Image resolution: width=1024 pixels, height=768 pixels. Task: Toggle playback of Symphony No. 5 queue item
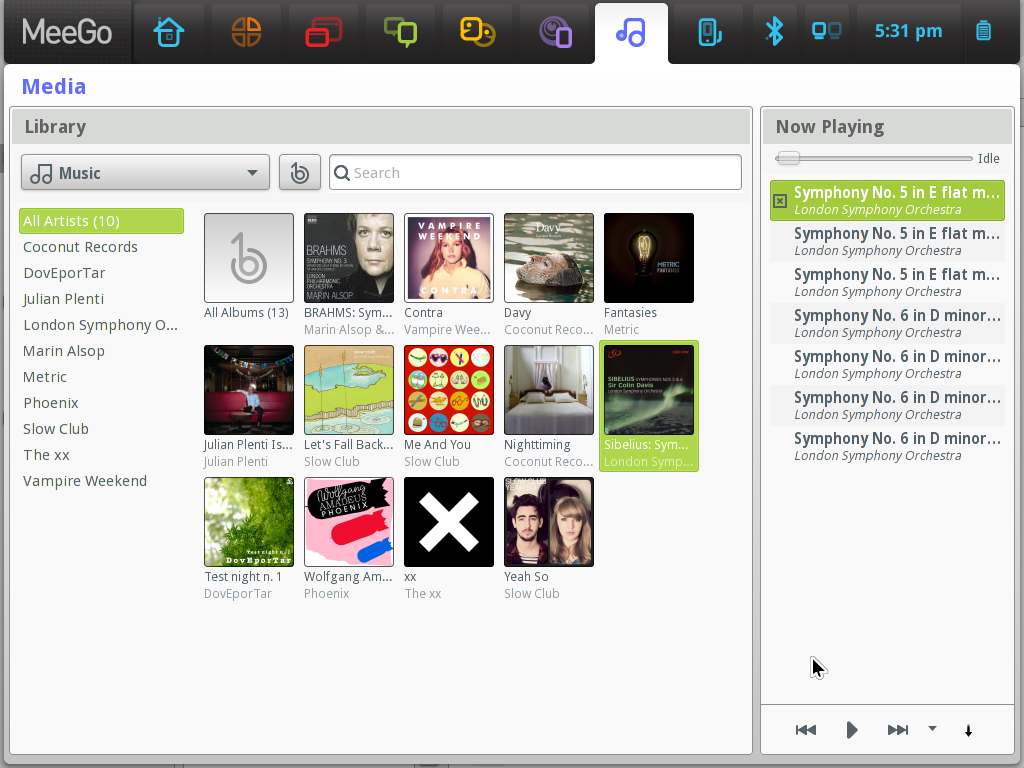pyautogui.click(x=781, y=200)
